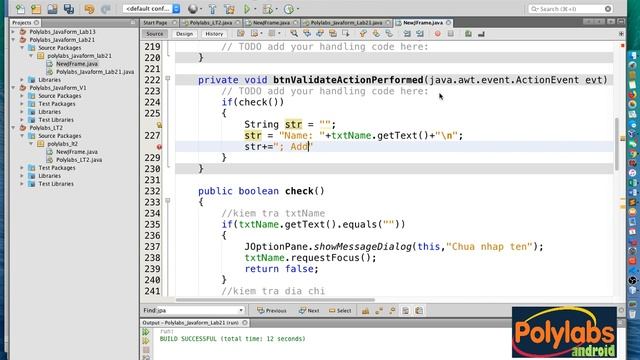
Task: Click the Shift Line Right editor icon
Action: point(420,33)
